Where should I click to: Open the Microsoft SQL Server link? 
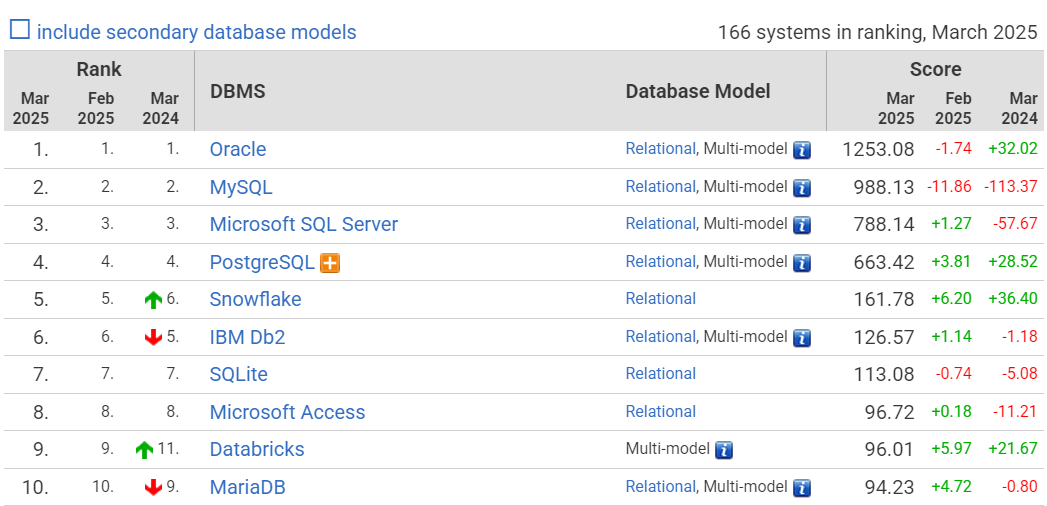point(304,224)
